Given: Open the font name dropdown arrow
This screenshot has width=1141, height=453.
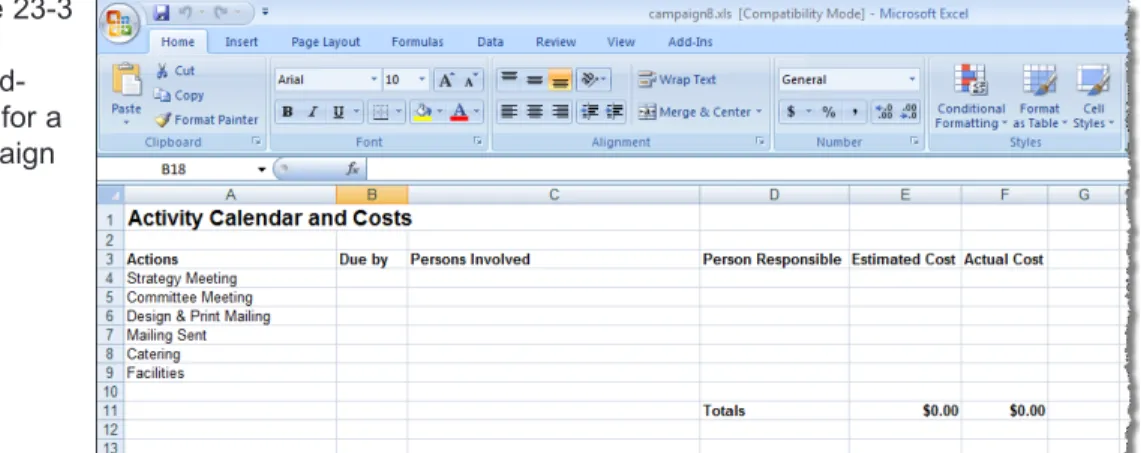Looking at the screenshot, I should [374, 79].
